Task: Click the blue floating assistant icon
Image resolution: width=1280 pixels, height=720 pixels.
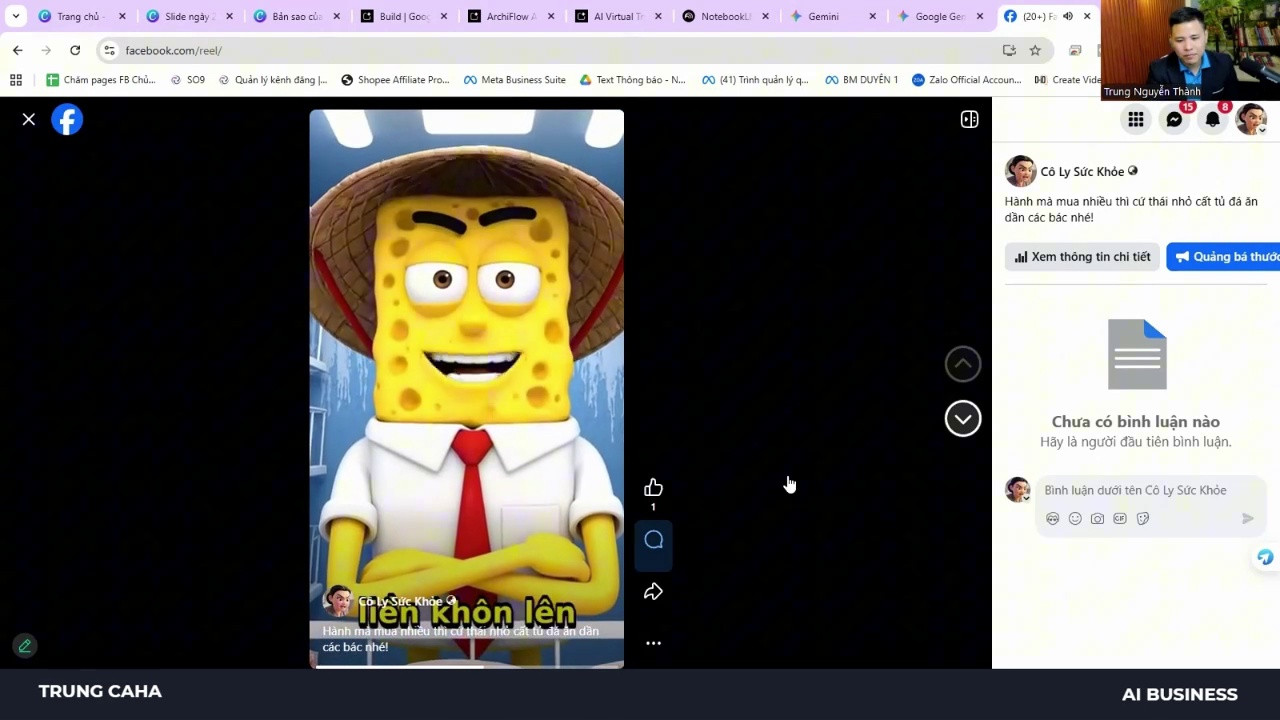Action: pos(1265,558)
